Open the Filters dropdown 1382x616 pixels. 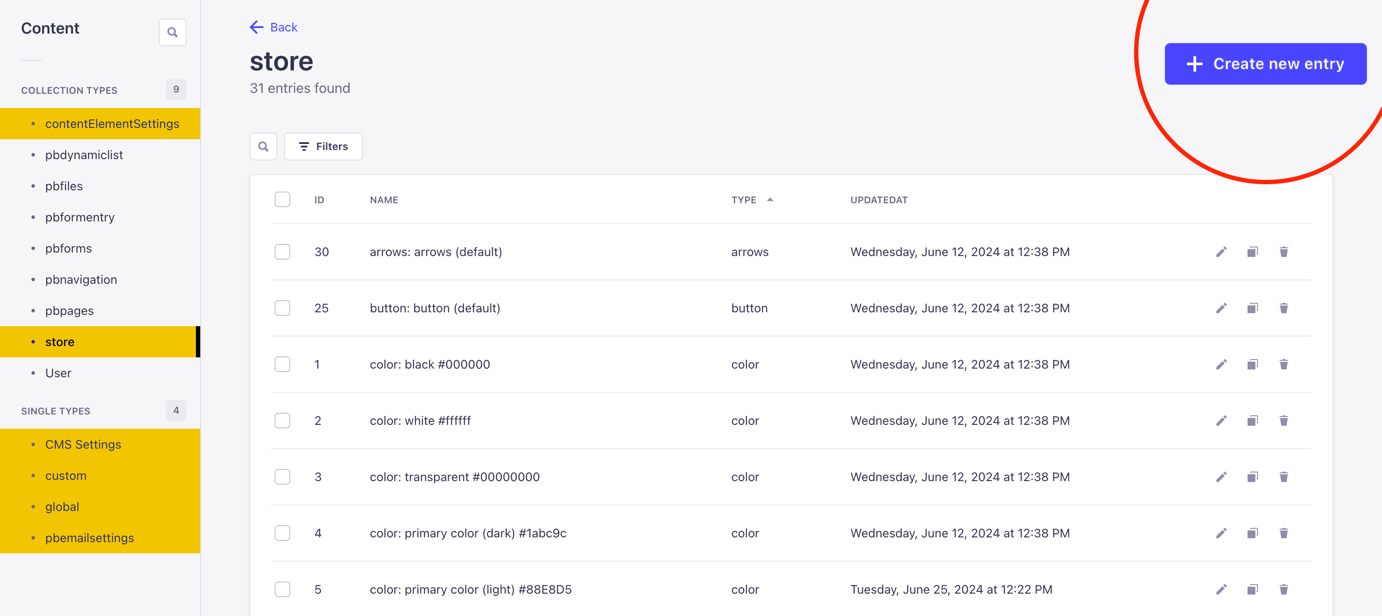(323, 147)
